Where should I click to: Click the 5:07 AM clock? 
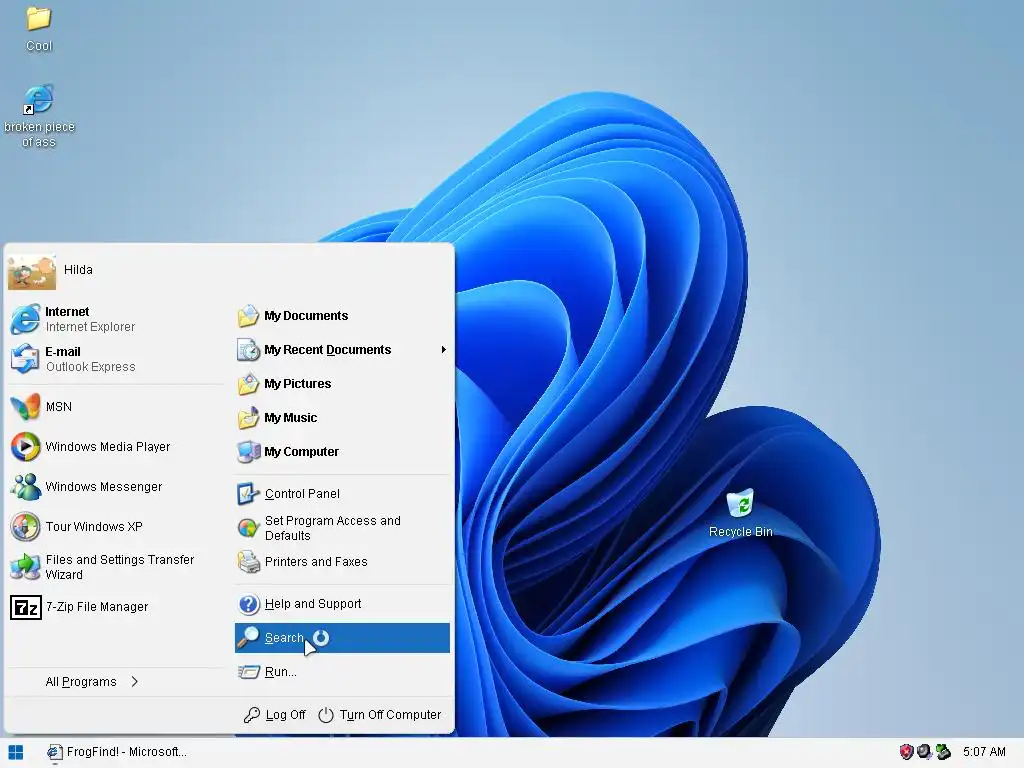984,752
